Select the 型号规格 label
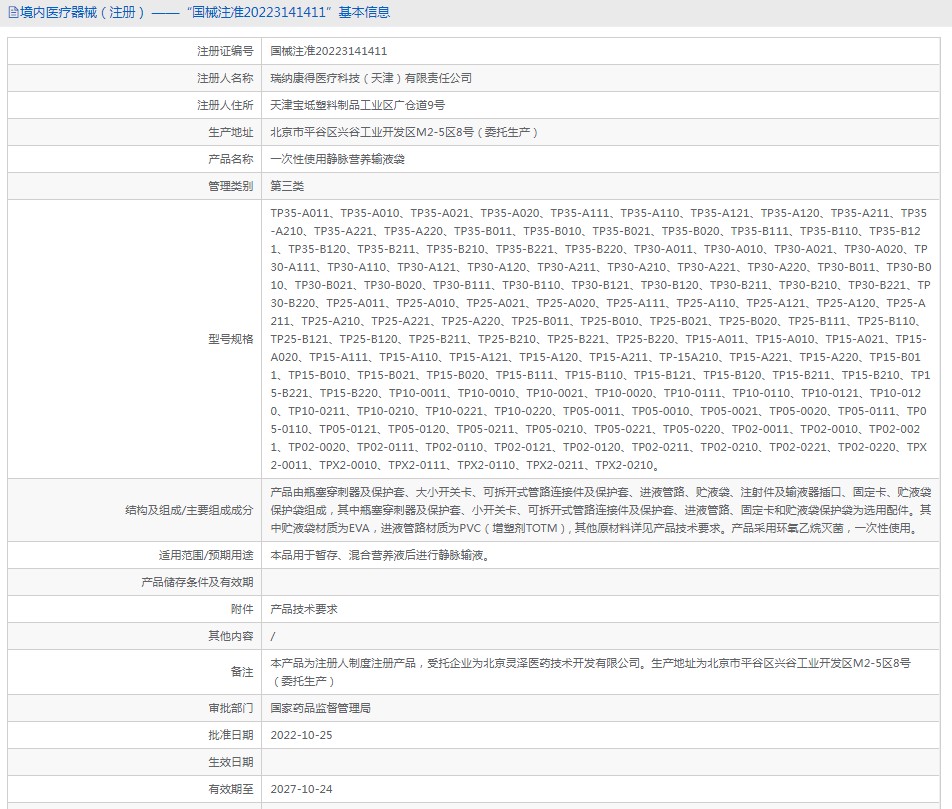 pos(231,339)
